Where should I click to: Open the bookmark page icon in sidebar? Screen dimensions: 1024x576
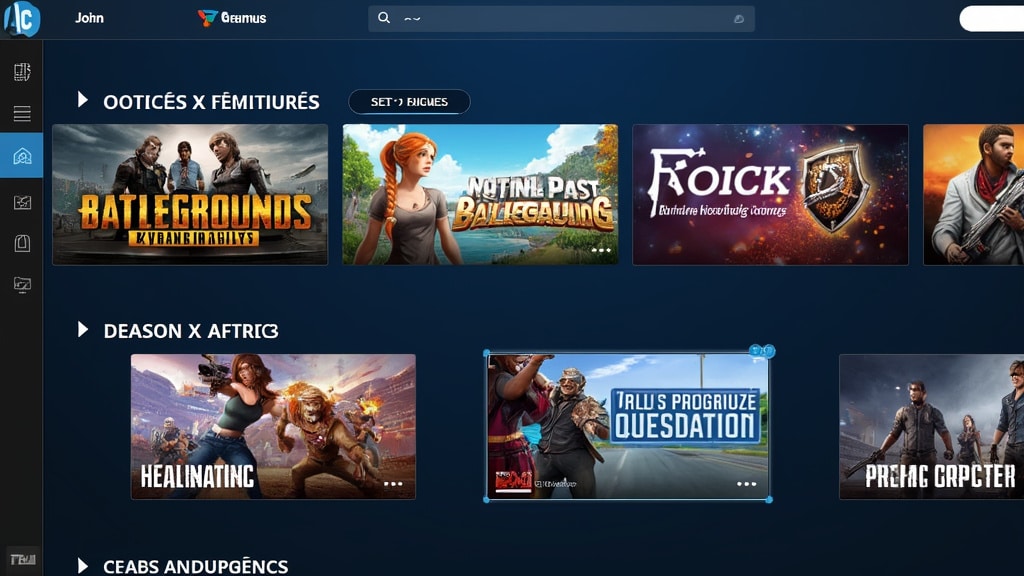coord(22,244)
